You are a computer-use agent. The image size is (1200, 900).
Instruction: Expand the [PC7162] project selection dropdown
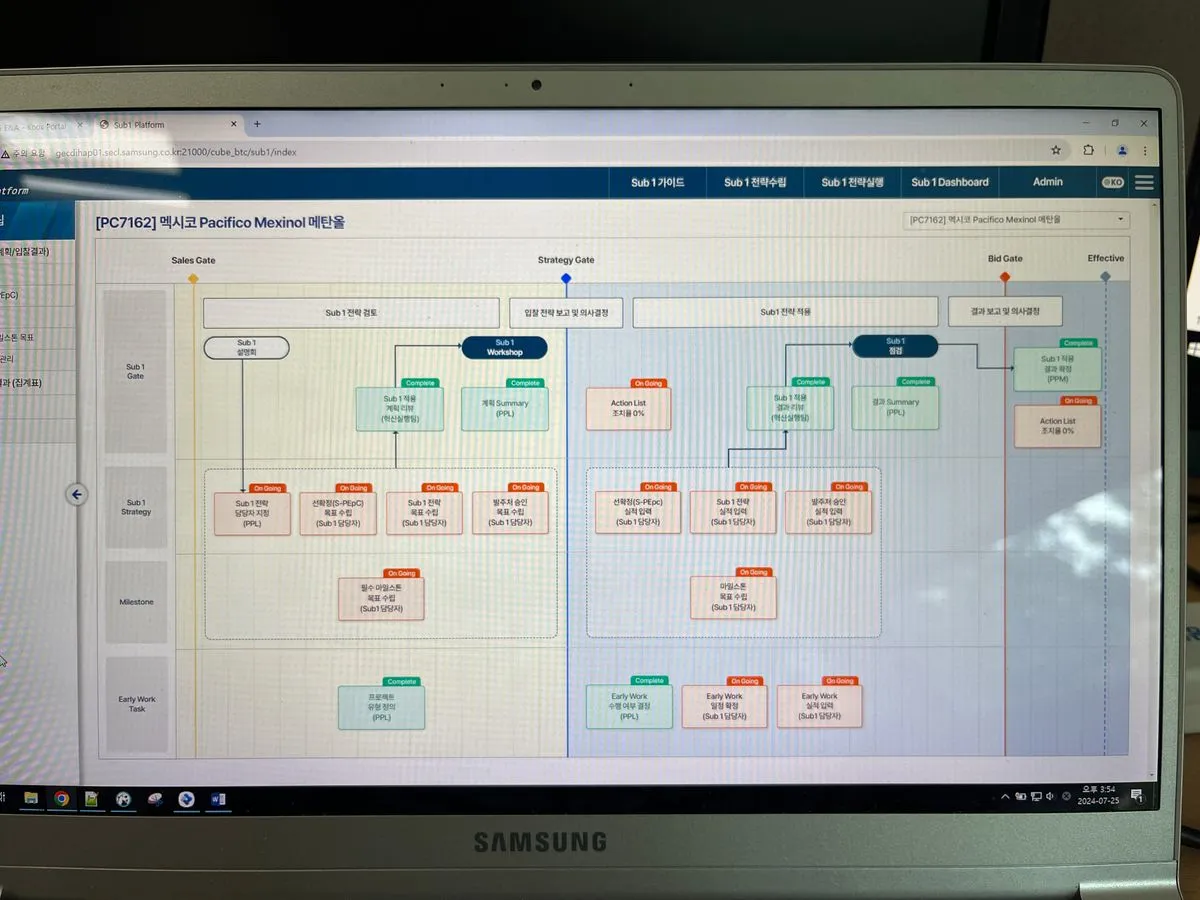pyautogui.click(x=1017, y=219)
